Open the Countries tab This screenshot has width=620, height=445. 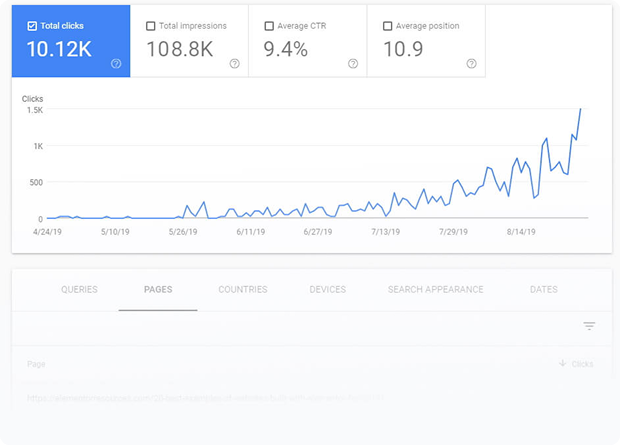(x=243, y=290)
